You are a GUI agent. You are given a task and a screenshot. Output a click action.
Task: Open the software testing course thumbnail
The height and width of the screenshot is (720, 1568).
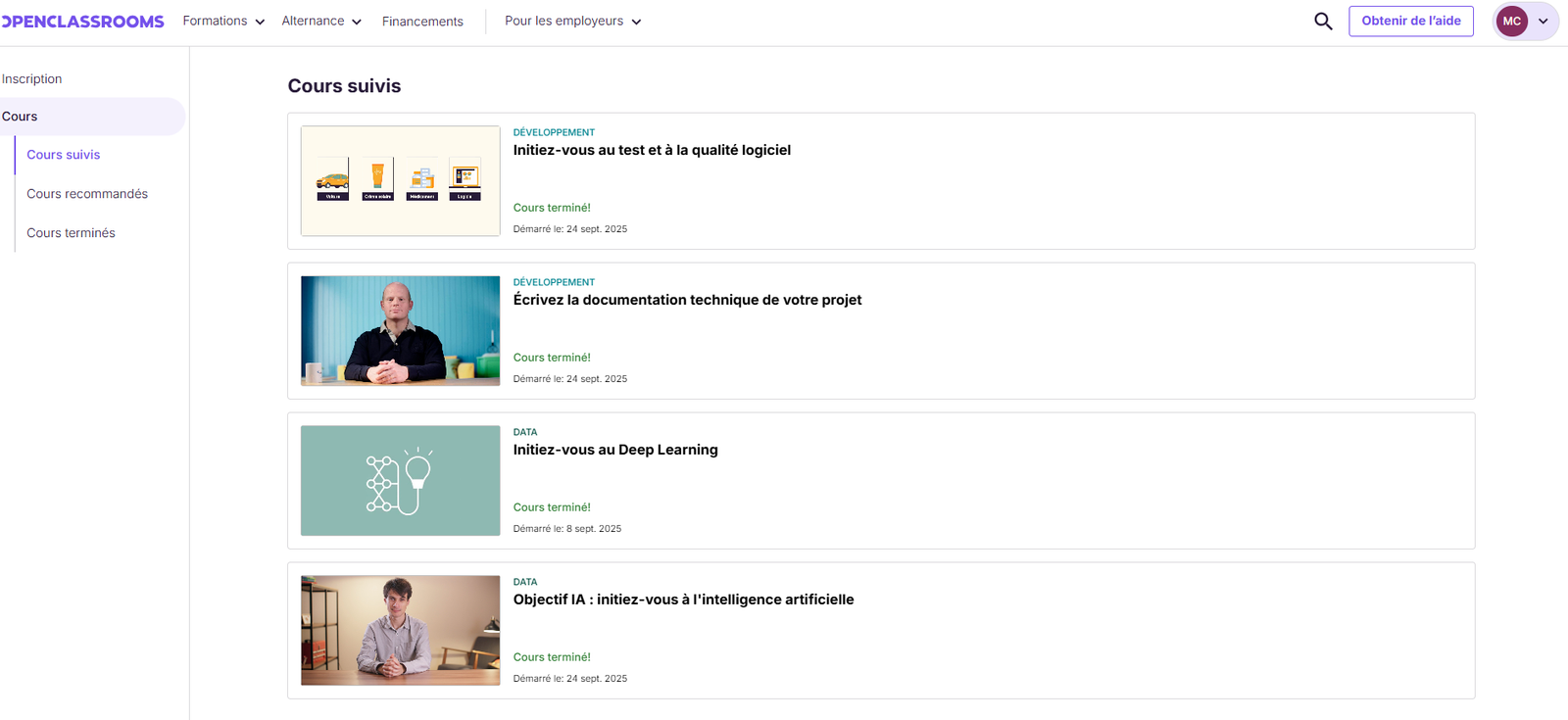point(400,181)
